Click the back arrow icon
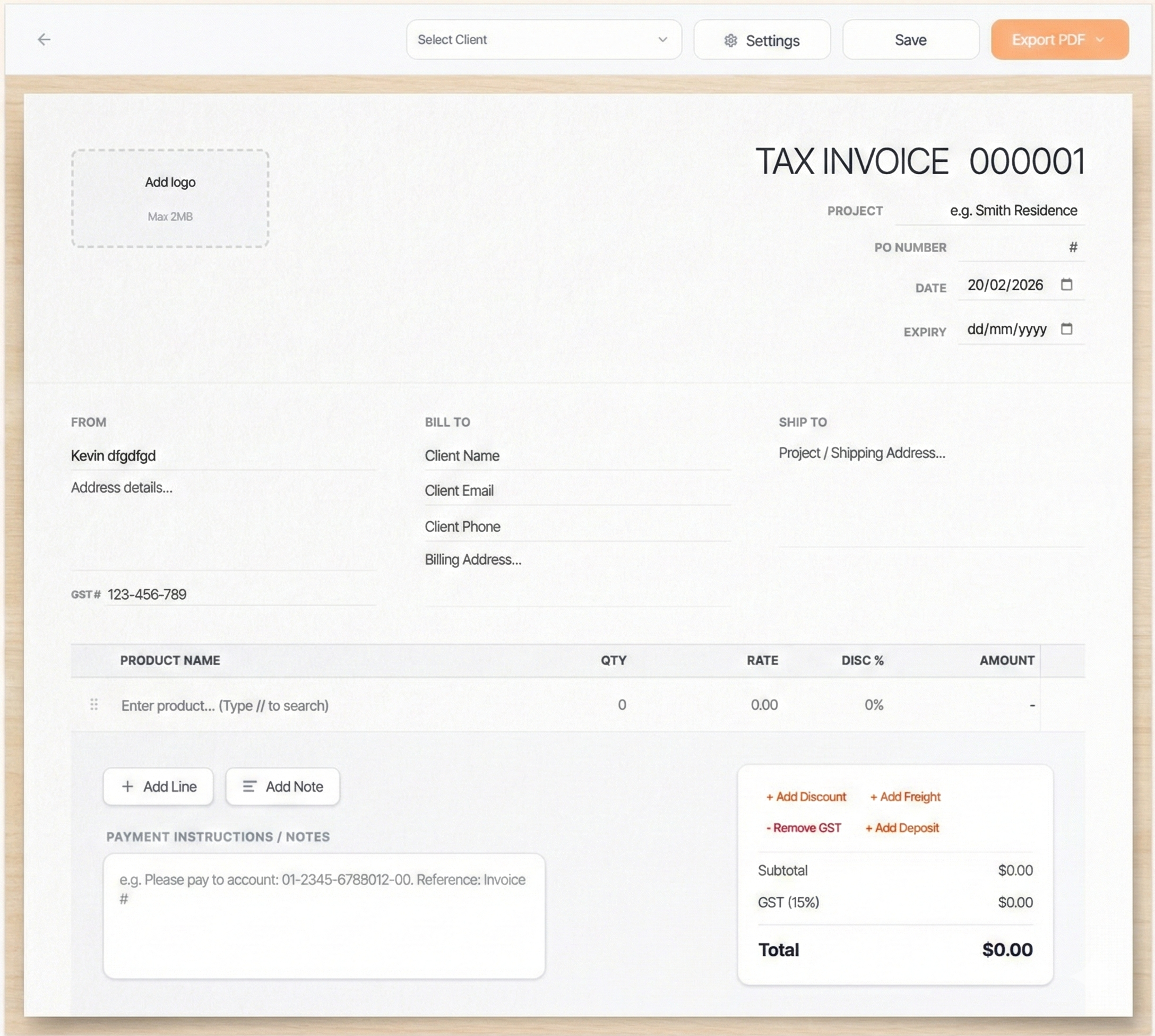The image size is (1155, 1036). pyautogui.click(x=45, y=39)
